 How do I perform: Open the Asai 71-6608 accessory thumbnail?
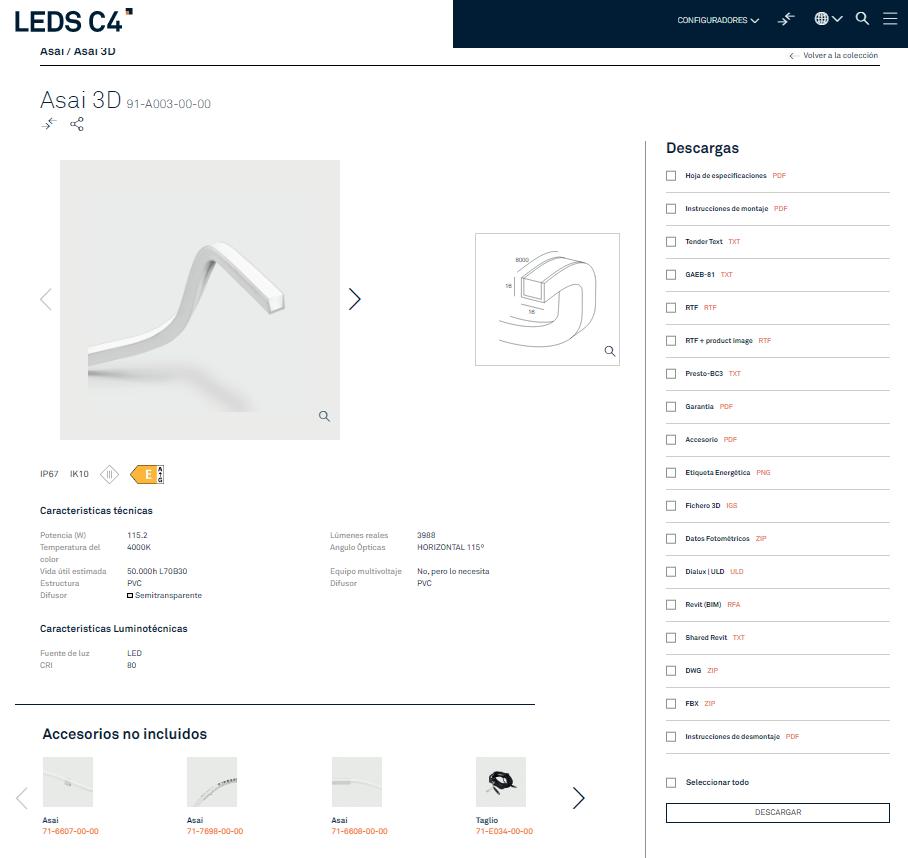pyautogui.click(x=357, y=782)
